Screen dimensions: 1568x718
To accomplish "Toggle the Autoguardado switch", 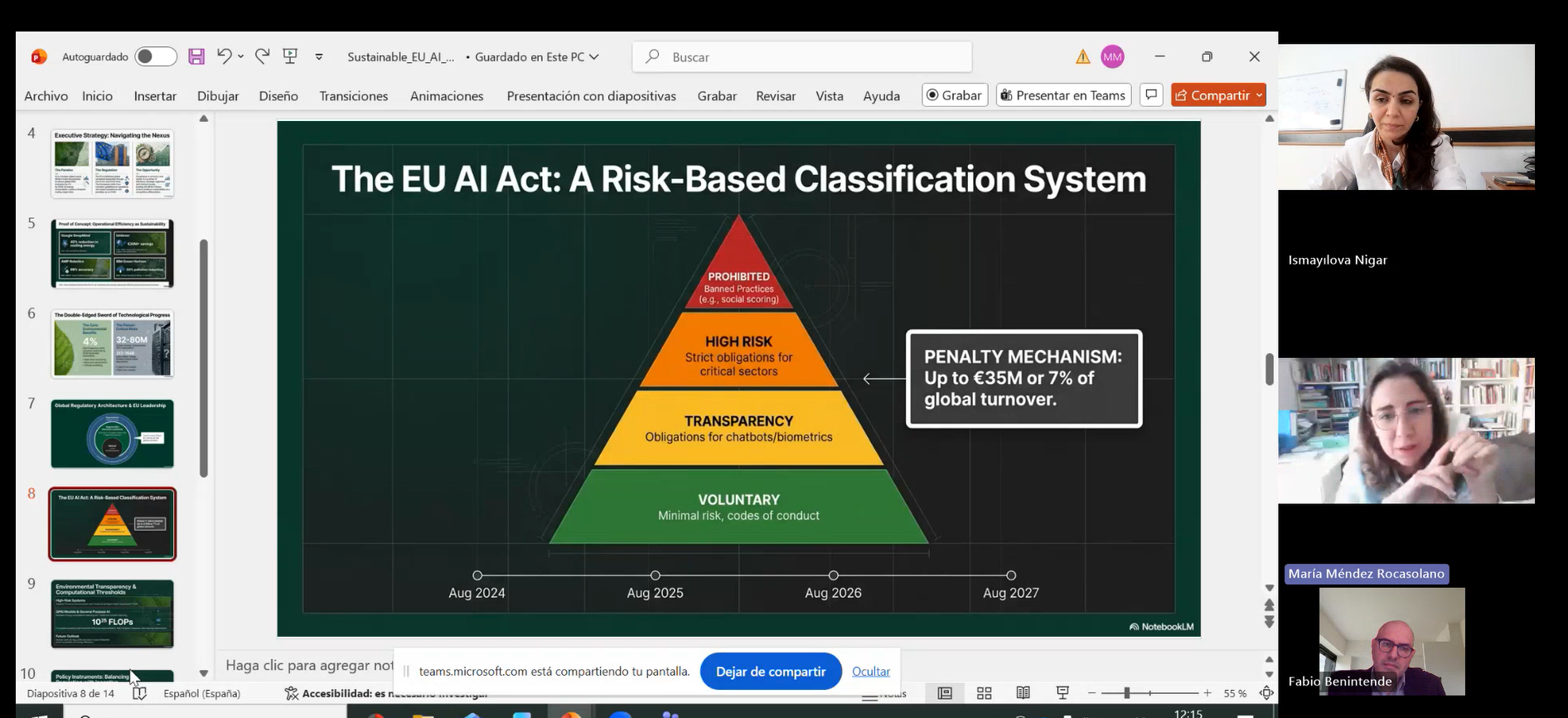I will pos(156,56).
